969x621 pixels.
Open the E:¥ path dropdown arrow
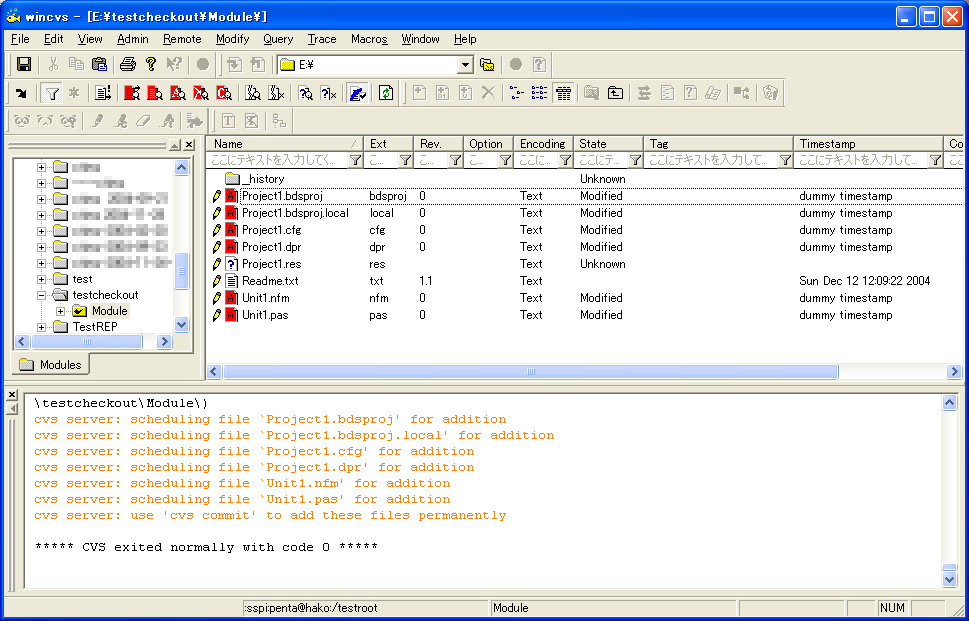[x=465, y=64]
